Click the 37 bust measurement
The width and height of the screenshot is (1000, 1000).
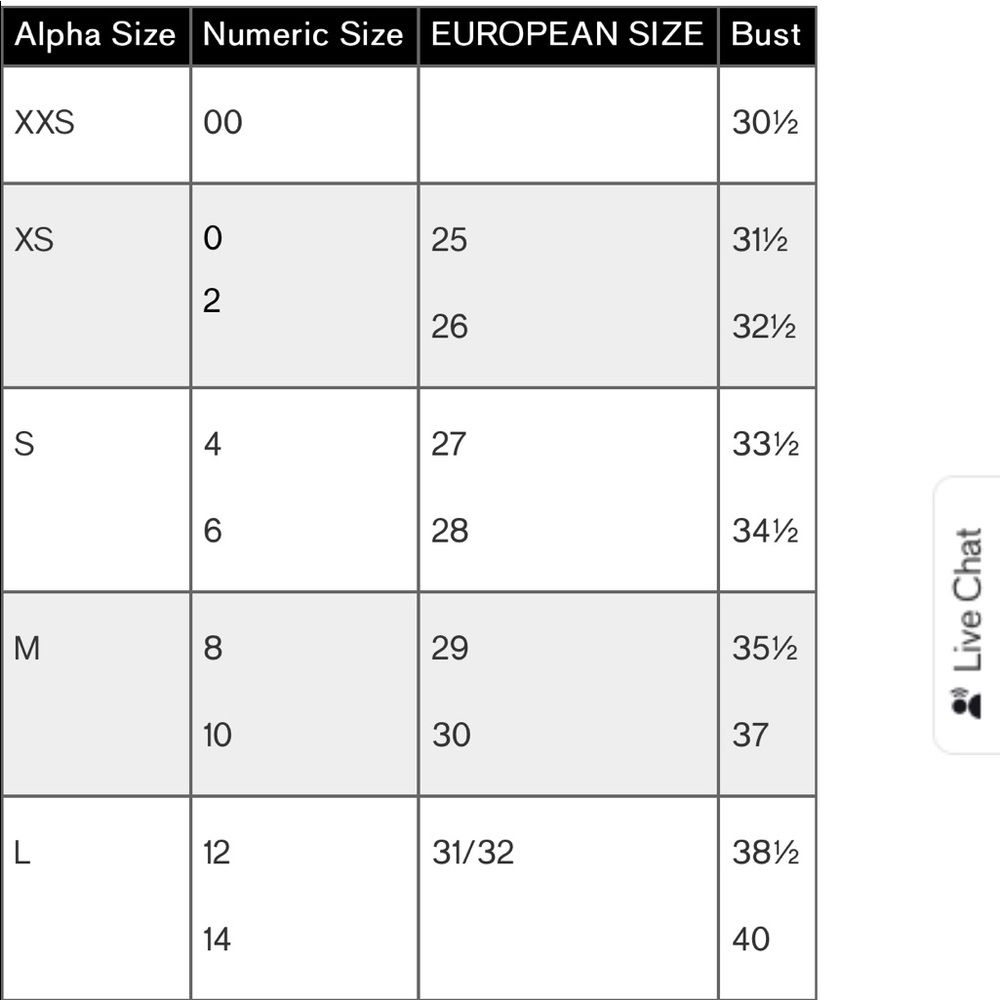pyautogui.click(x=753, y=736)
